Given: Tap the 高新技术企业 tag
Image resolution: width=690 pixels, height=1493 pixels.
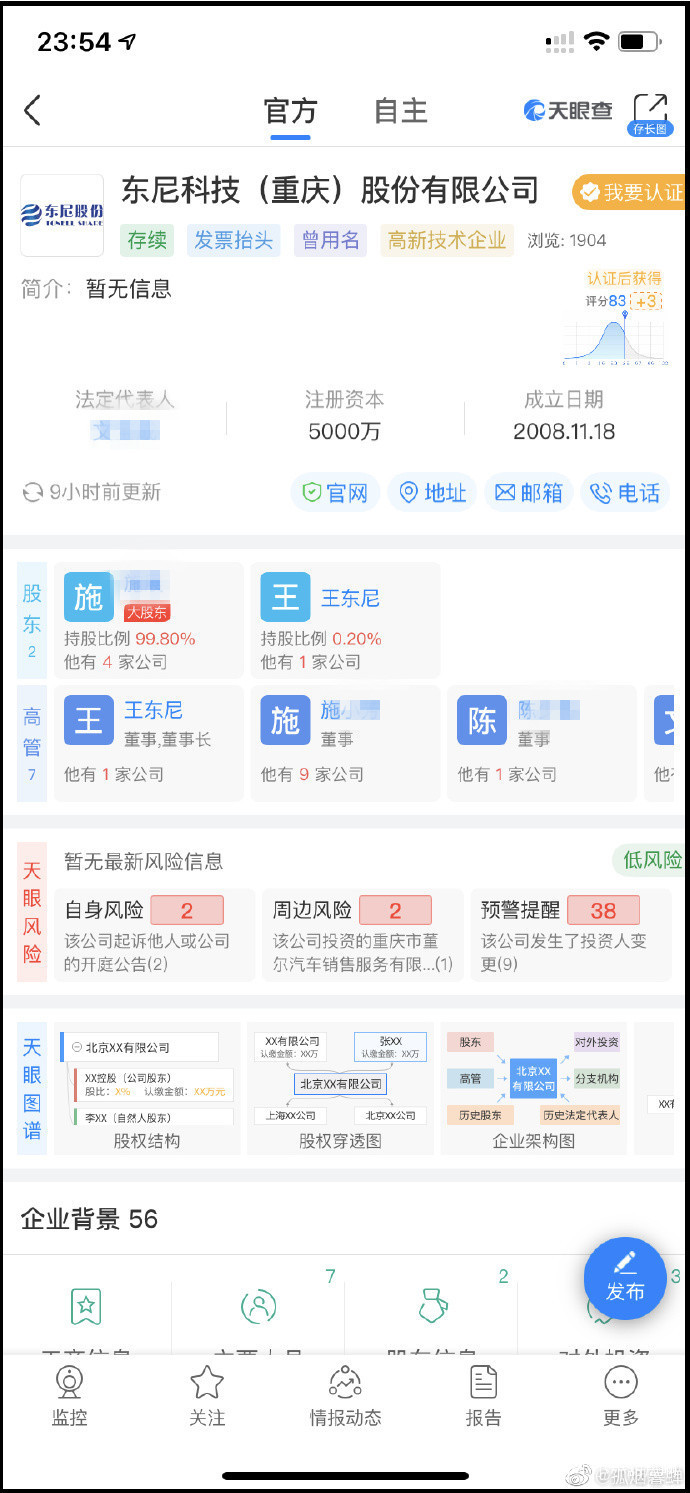Looking at the screenshot, I should (447, 240).
